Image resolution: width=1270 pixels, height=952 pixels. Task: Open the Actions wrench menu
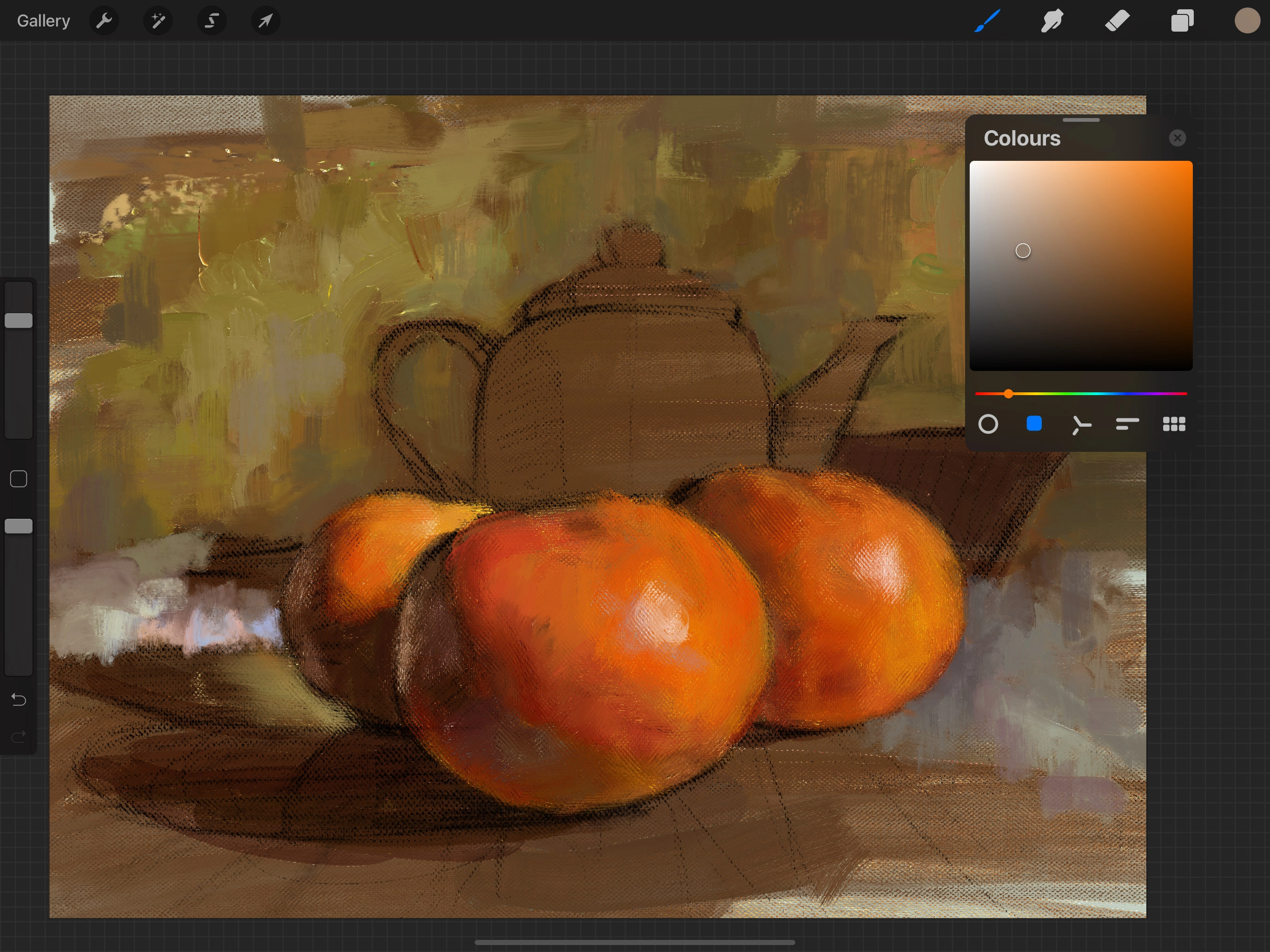tap(104, 21)
